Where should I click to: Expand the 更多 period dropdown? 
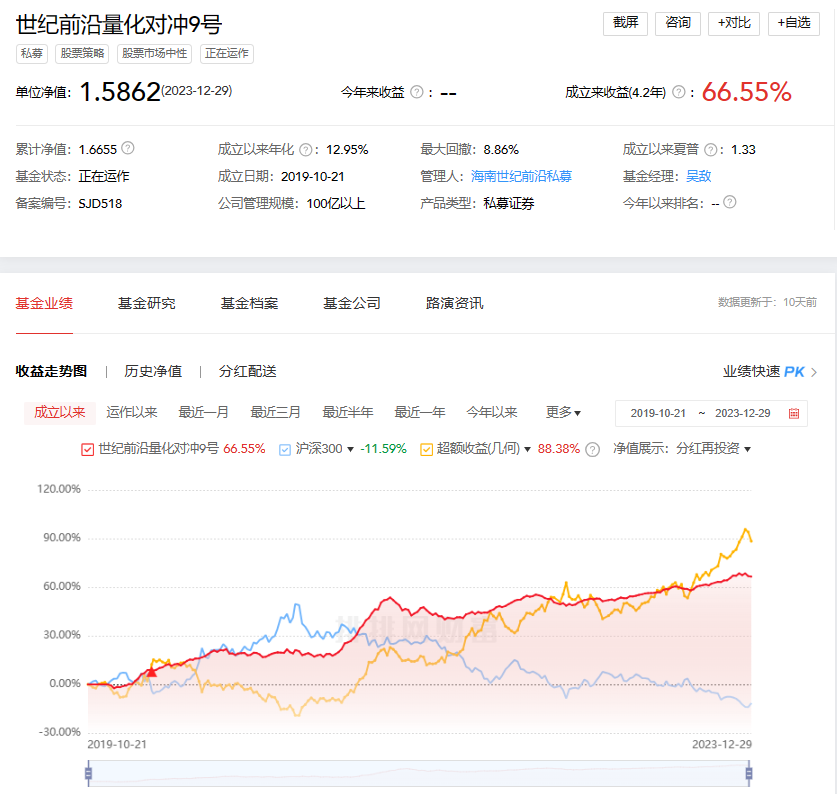coord(563,413)
